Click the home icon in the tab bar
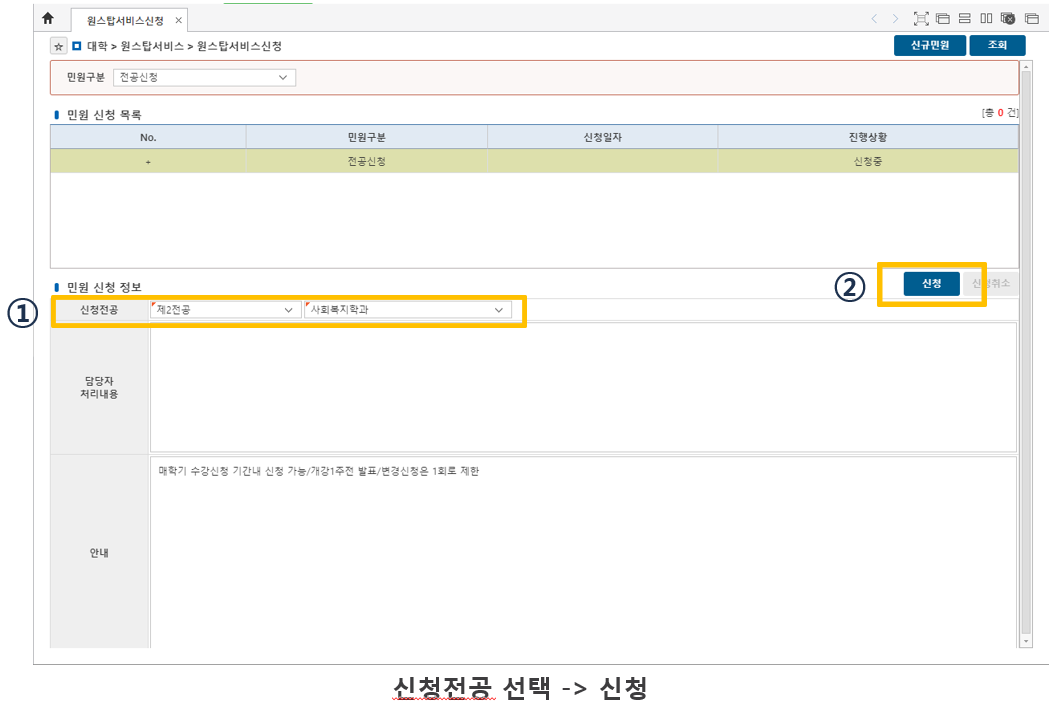 click(48, 19)
